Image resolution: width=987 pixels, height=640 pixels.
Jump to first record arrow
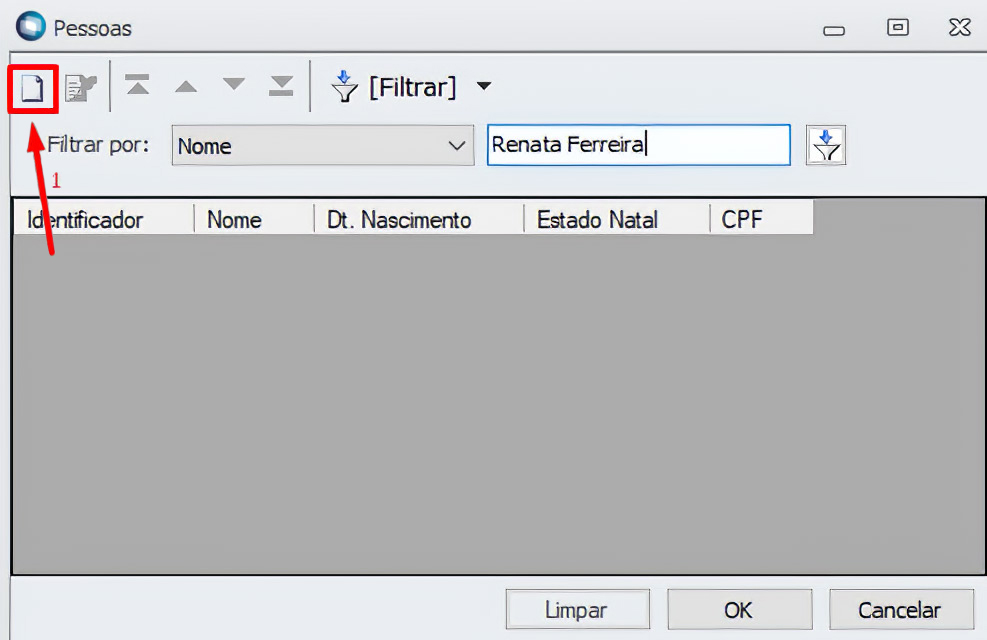coord(137,86)
